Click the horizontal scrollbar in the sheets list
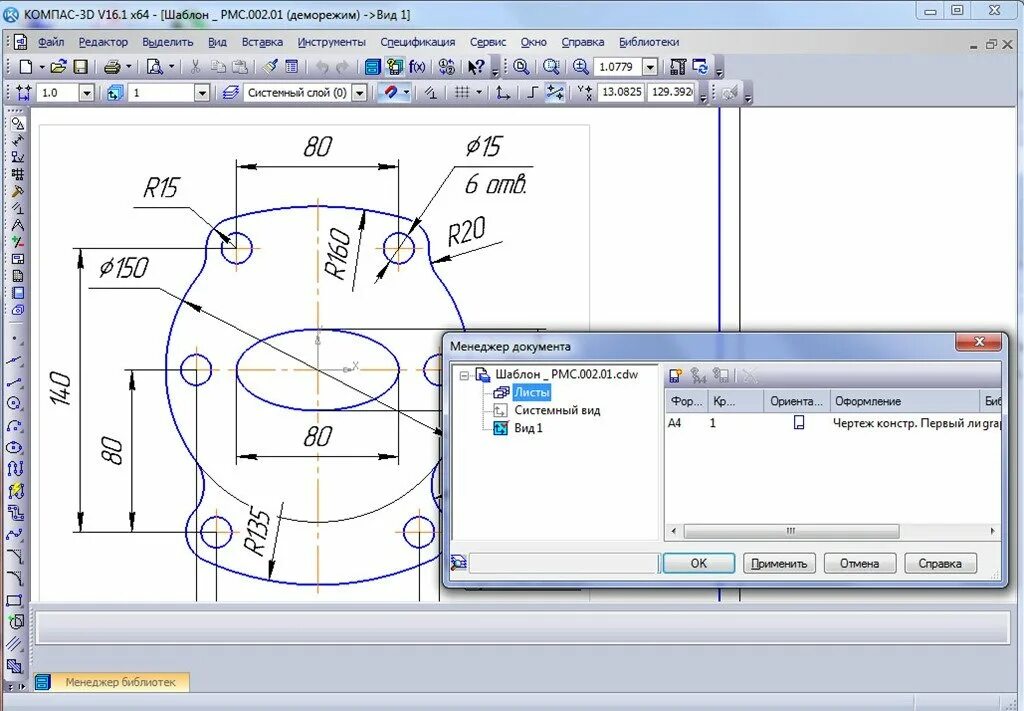Image resolution: width=1024 pixels, height=711 pixels. click(791, 531)
